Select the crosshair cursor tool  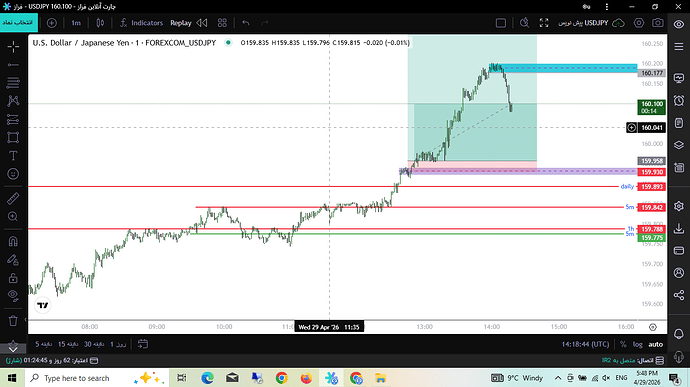click(x=13, y=47)
